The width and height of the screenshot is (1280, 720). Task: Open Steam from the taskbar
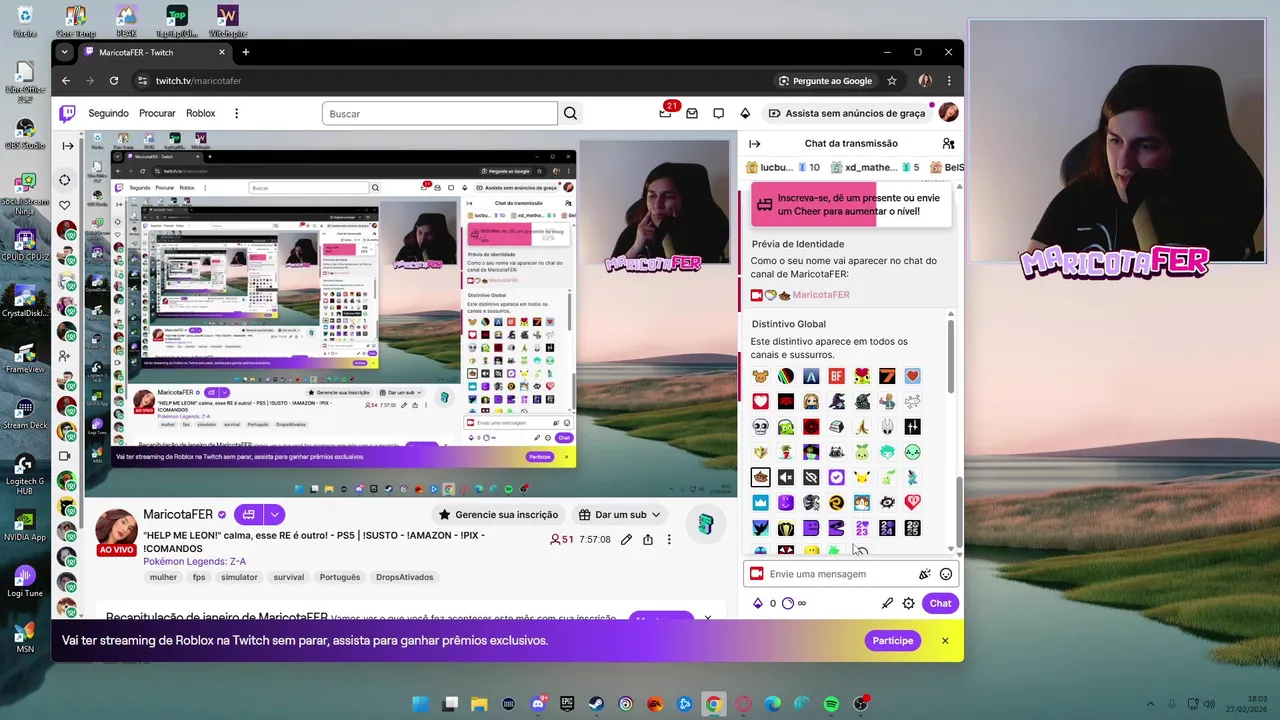[596, 704]
